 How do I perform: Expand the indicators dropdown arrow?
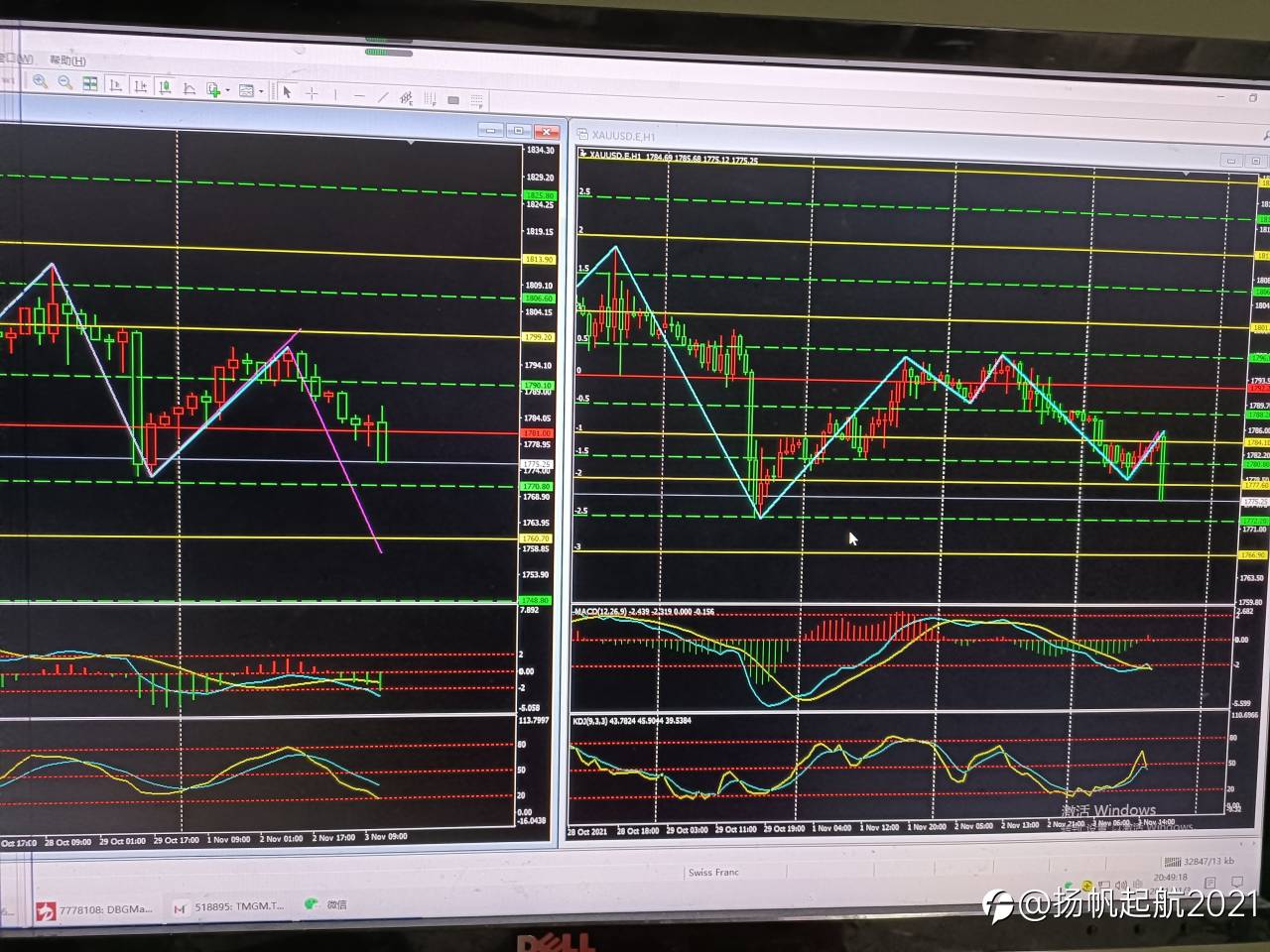click(227, 90)
